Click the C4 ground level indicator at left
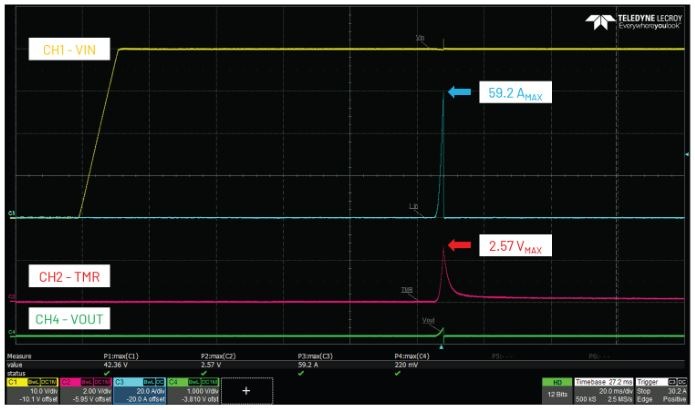695x410 pixels. [12, 332]
